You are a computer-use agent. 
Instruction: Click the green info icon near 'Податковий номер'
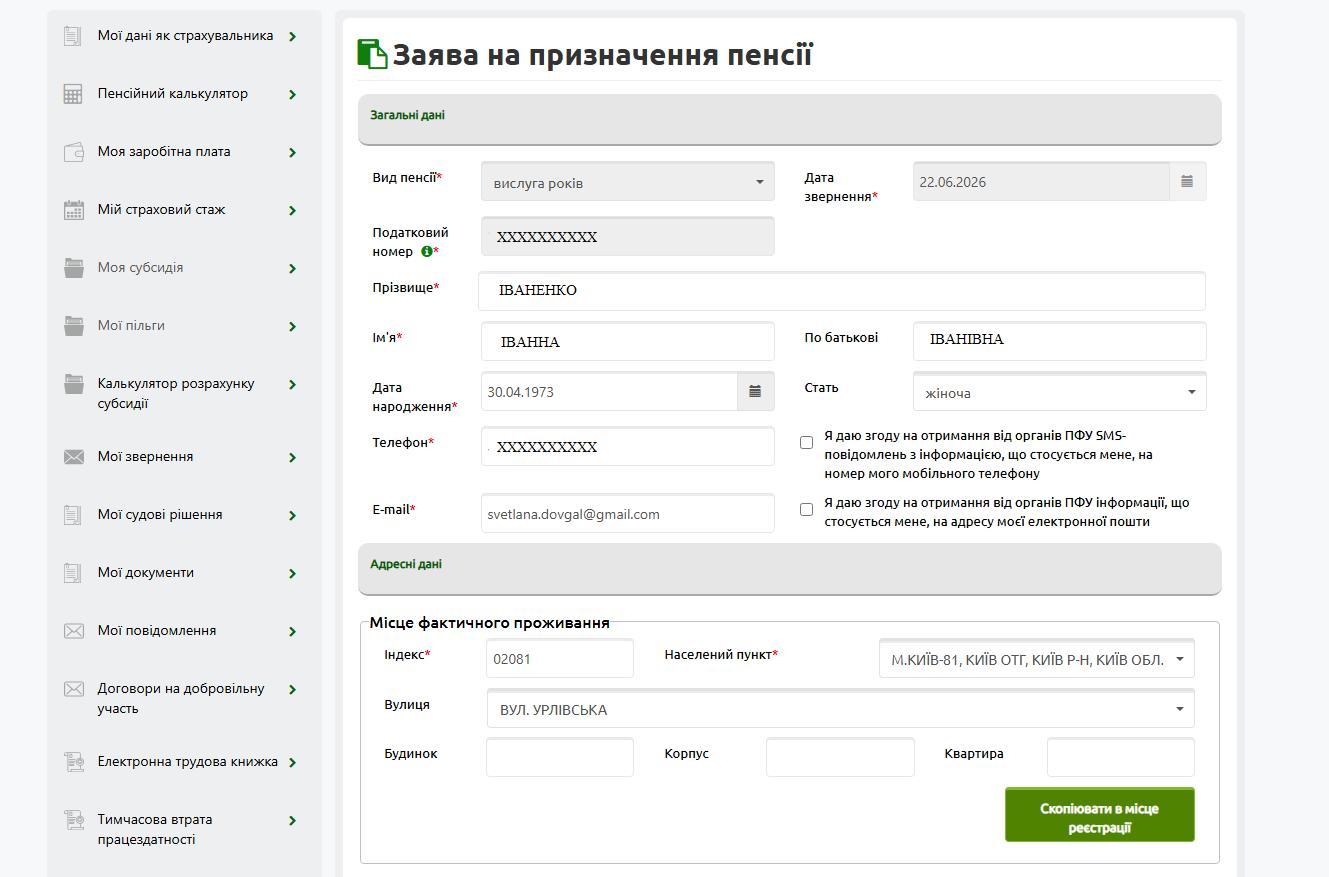pyautogui.click(x=427, y=252)
